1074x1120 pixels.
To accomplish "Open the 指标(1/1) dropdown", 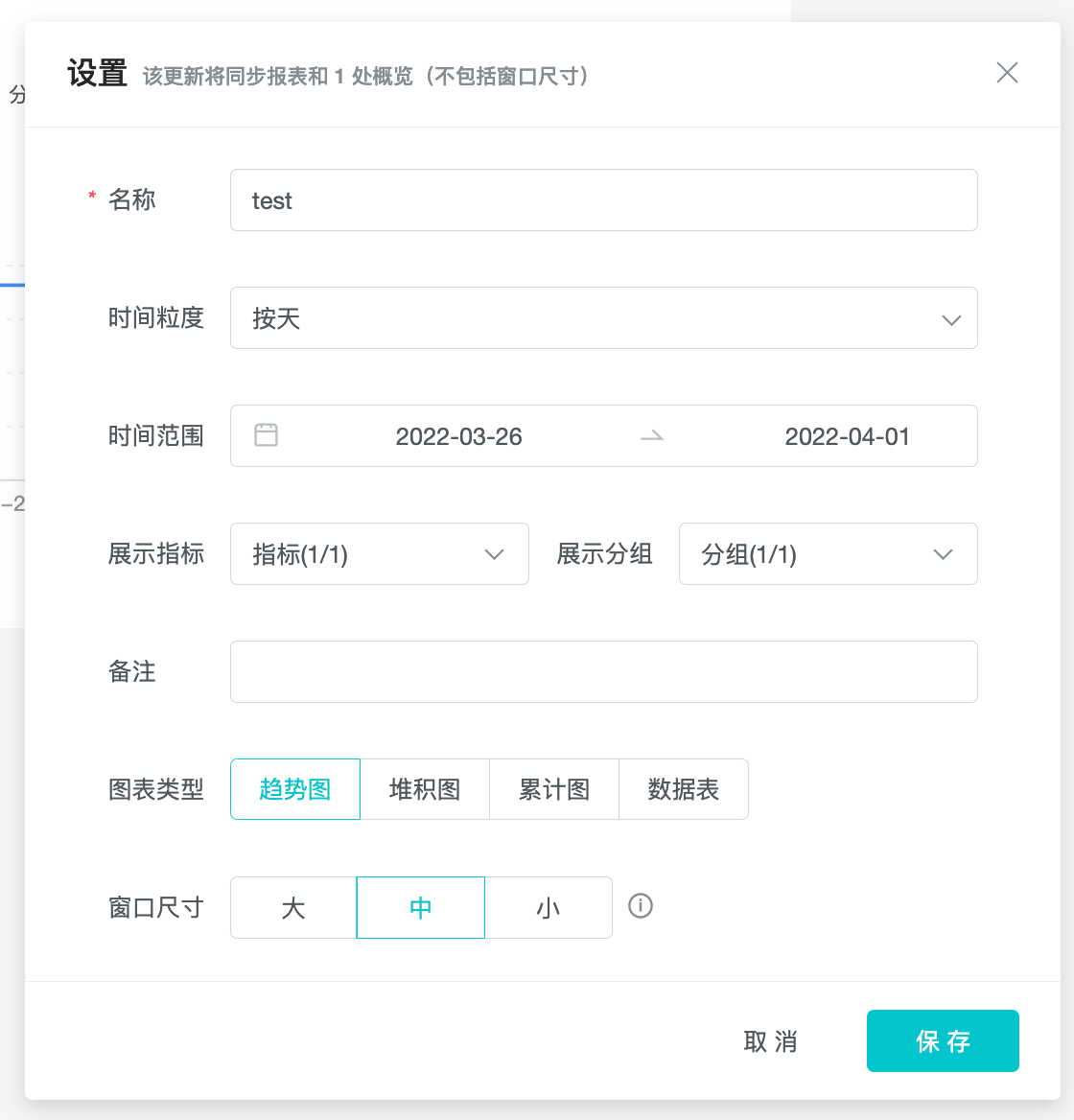I will pos(379,553).
